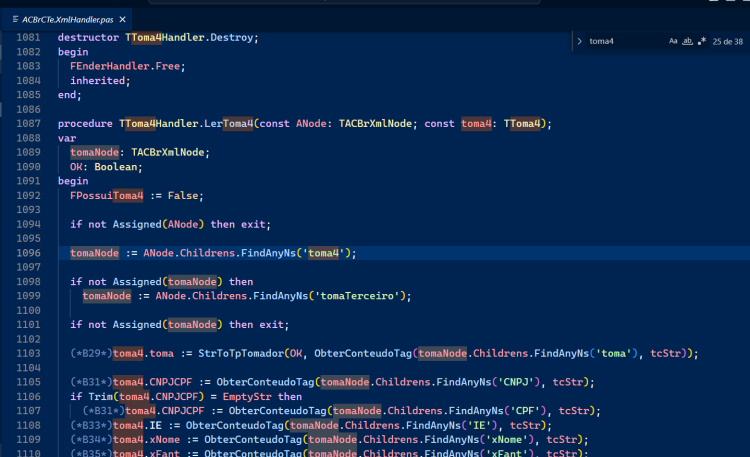Click 'var' keyword on line 1088

coord(67,138)
